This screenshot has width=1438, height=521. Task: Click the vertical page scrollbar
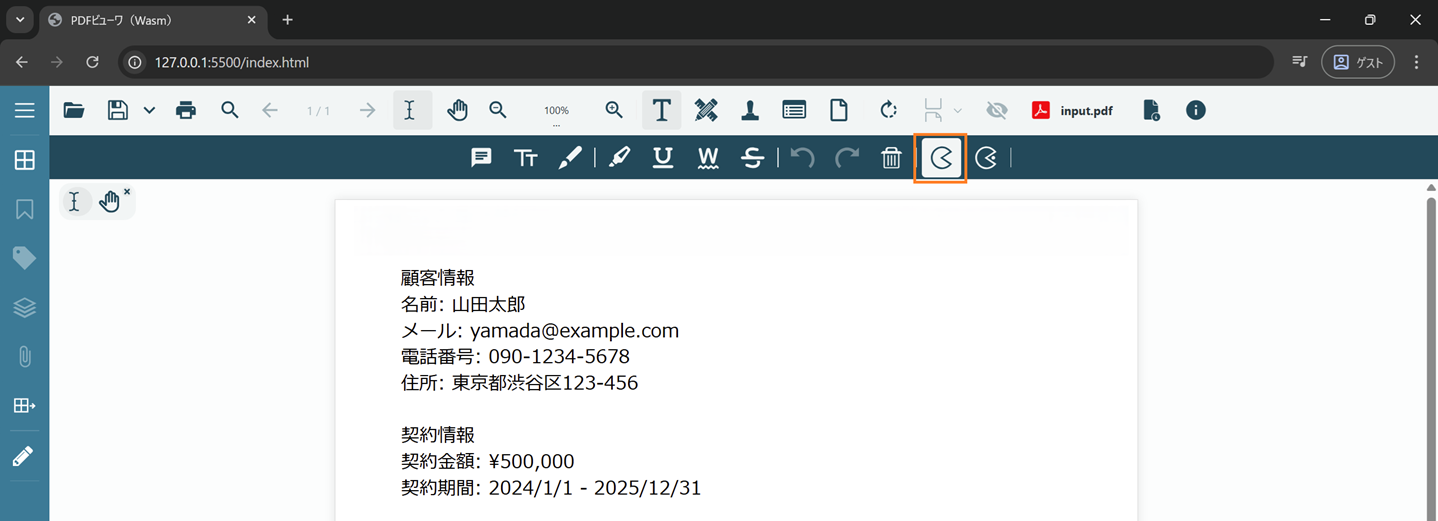tap(1430, 350)
